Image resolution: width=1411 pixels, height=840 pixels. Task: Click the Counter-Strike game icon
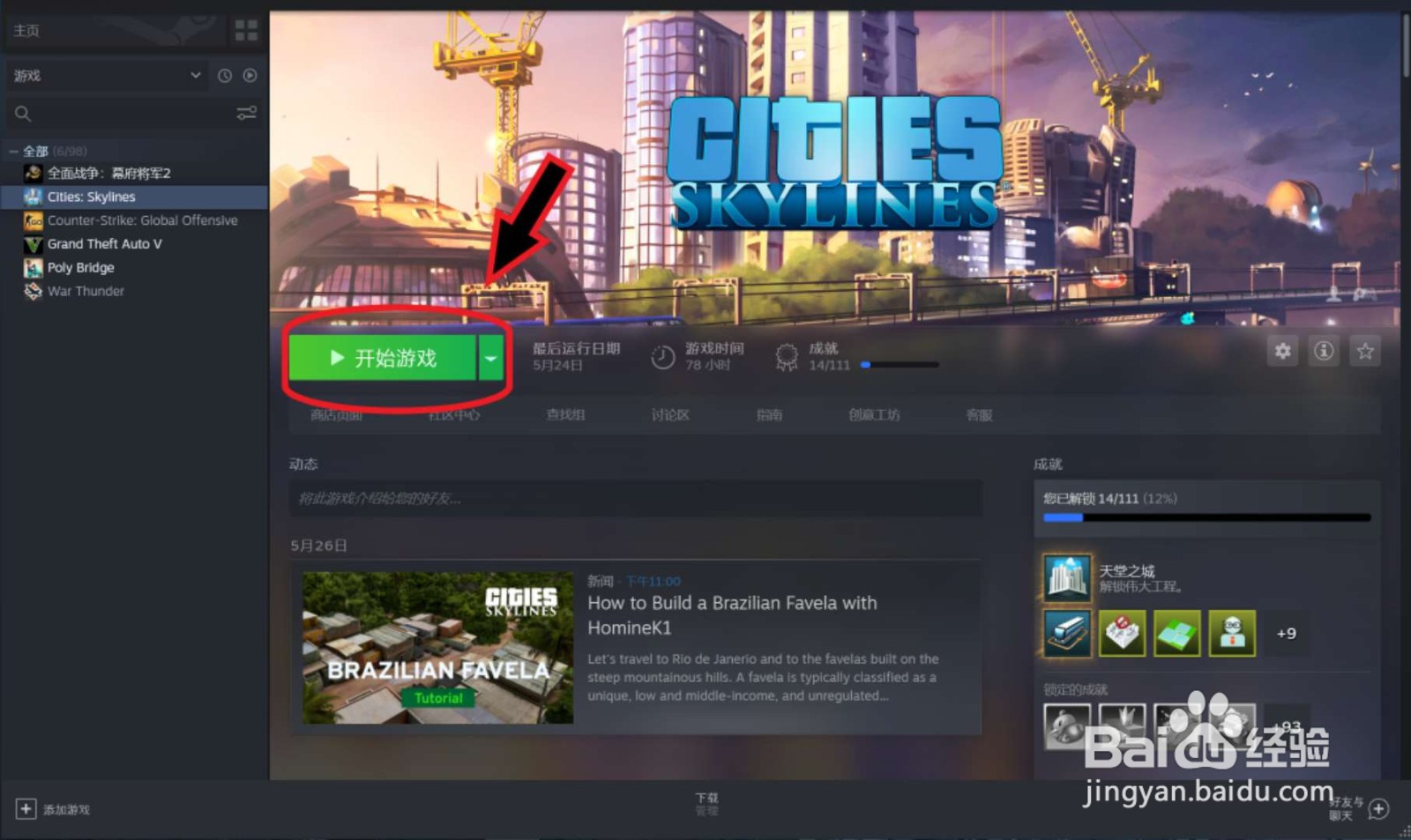[x=33, y=220]
